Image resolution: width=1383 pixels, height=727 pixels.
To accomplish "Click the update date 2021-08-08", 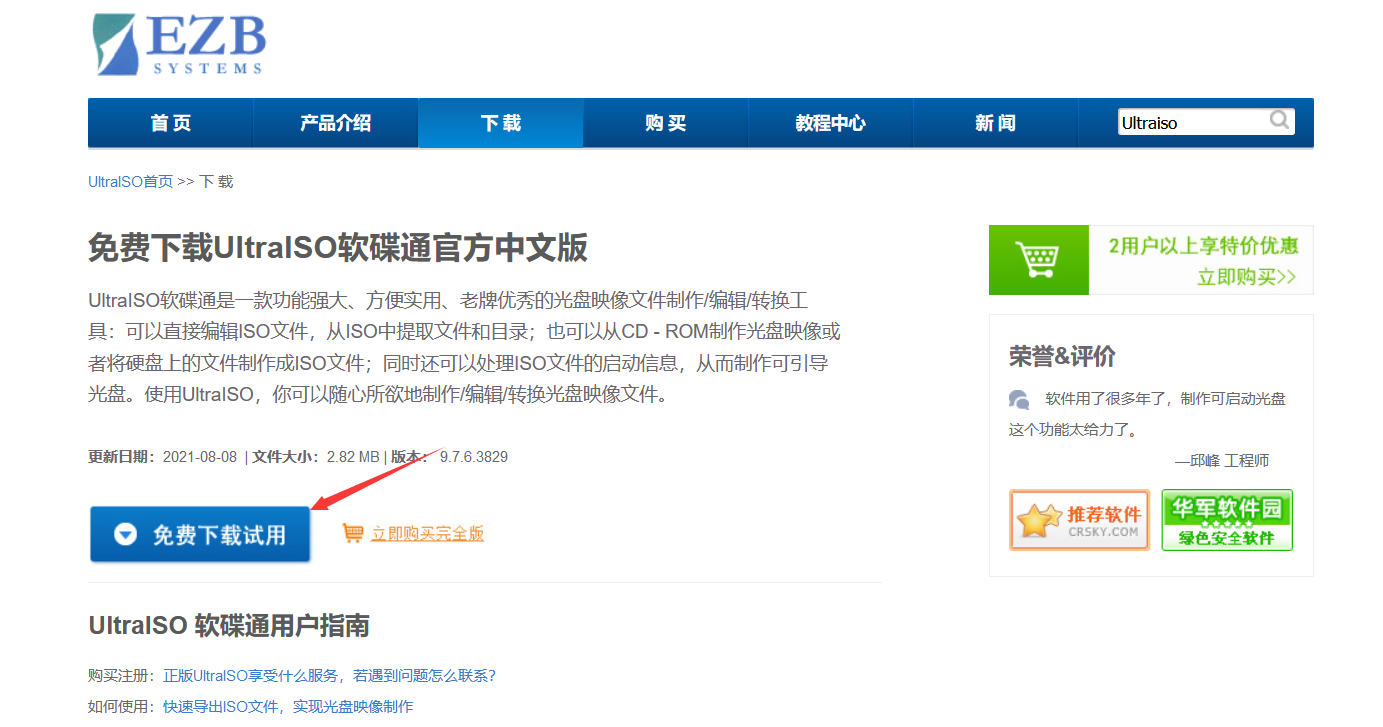I will pos(199,457).
